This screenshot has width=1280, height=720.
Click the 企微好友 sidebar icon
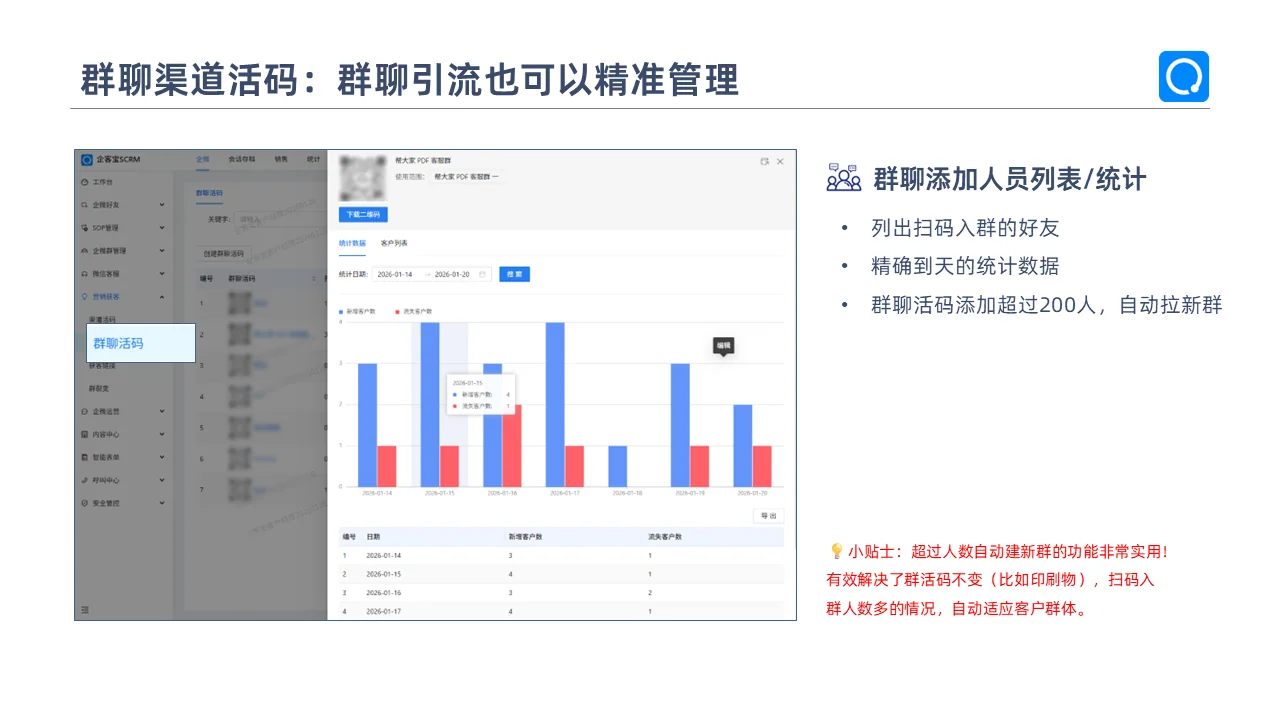pos(85,205)
